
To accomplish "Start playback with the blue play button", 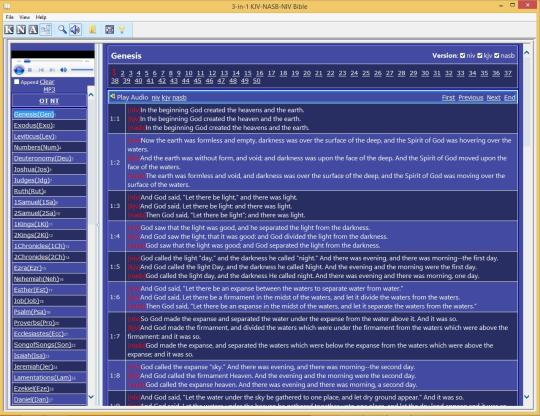I will [19, 70].
